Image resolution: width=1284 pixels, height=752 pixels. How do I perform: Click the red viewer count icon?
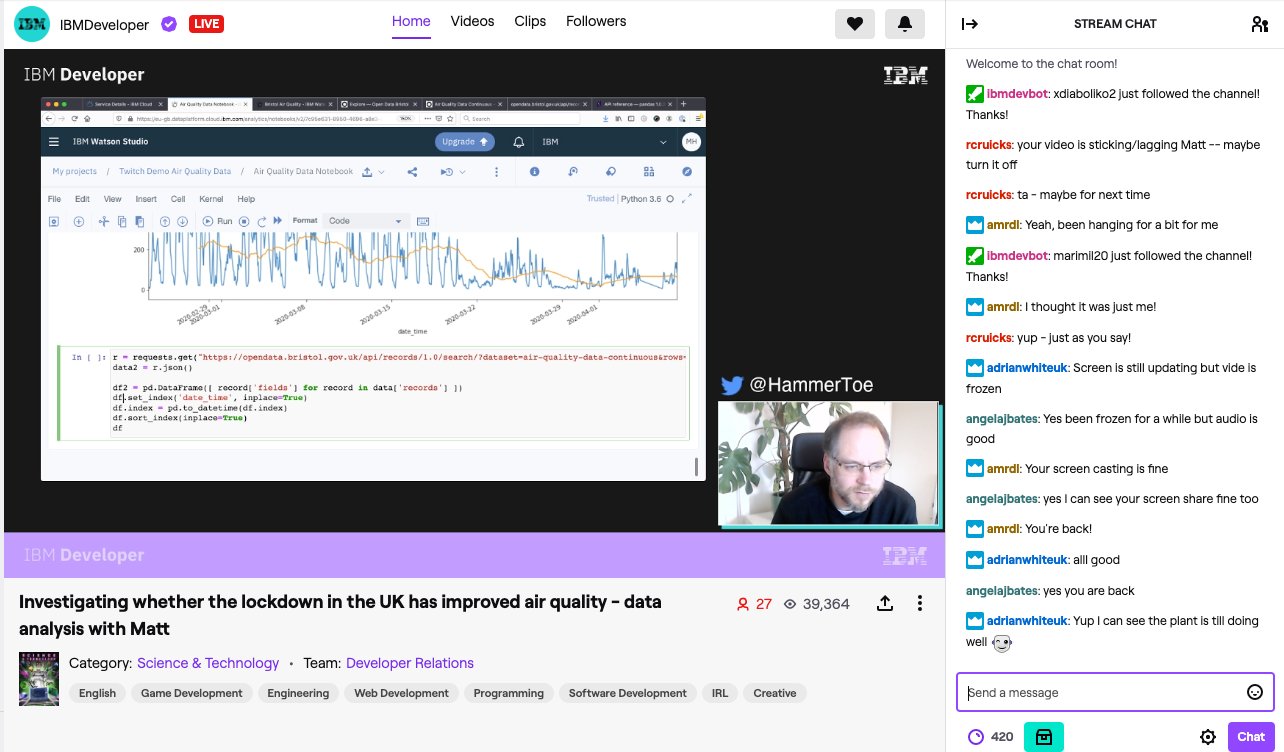coord(743,604)
